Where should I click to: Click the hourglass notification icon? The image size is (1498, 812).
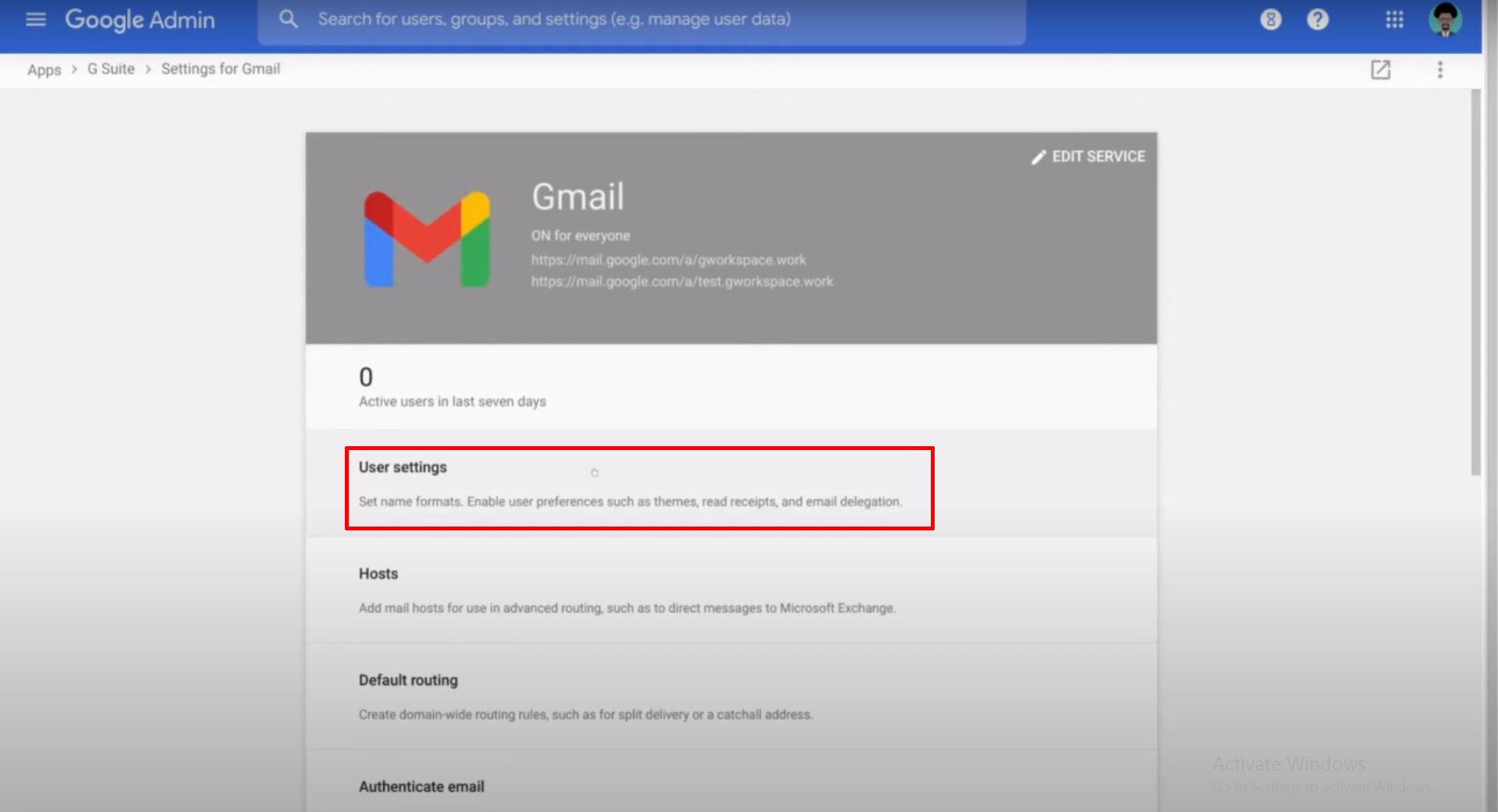click(x=1270, y=20)
